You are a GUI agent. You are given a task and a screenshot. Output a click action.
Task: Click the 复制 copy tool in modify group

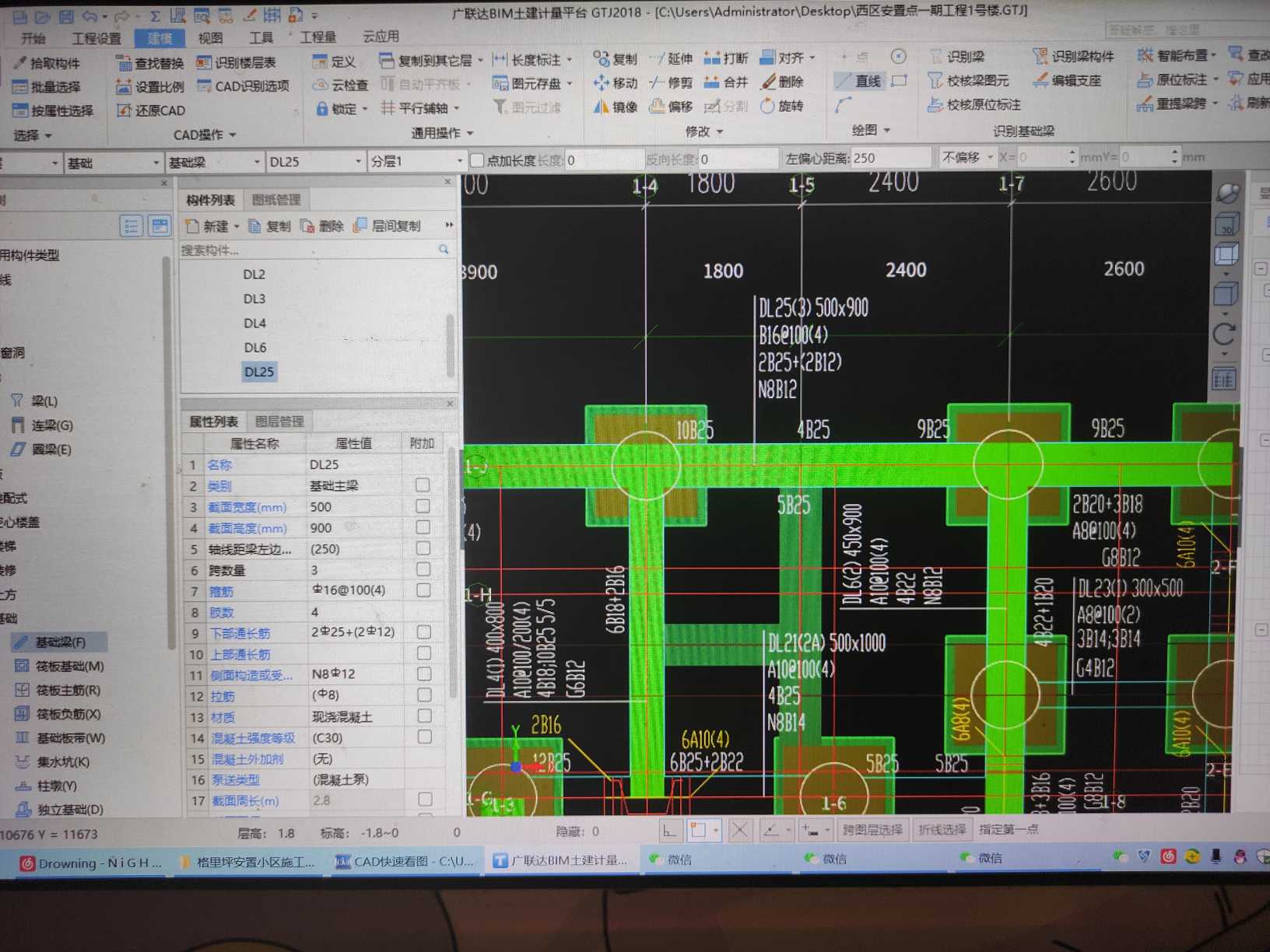(x=615, y=59)
